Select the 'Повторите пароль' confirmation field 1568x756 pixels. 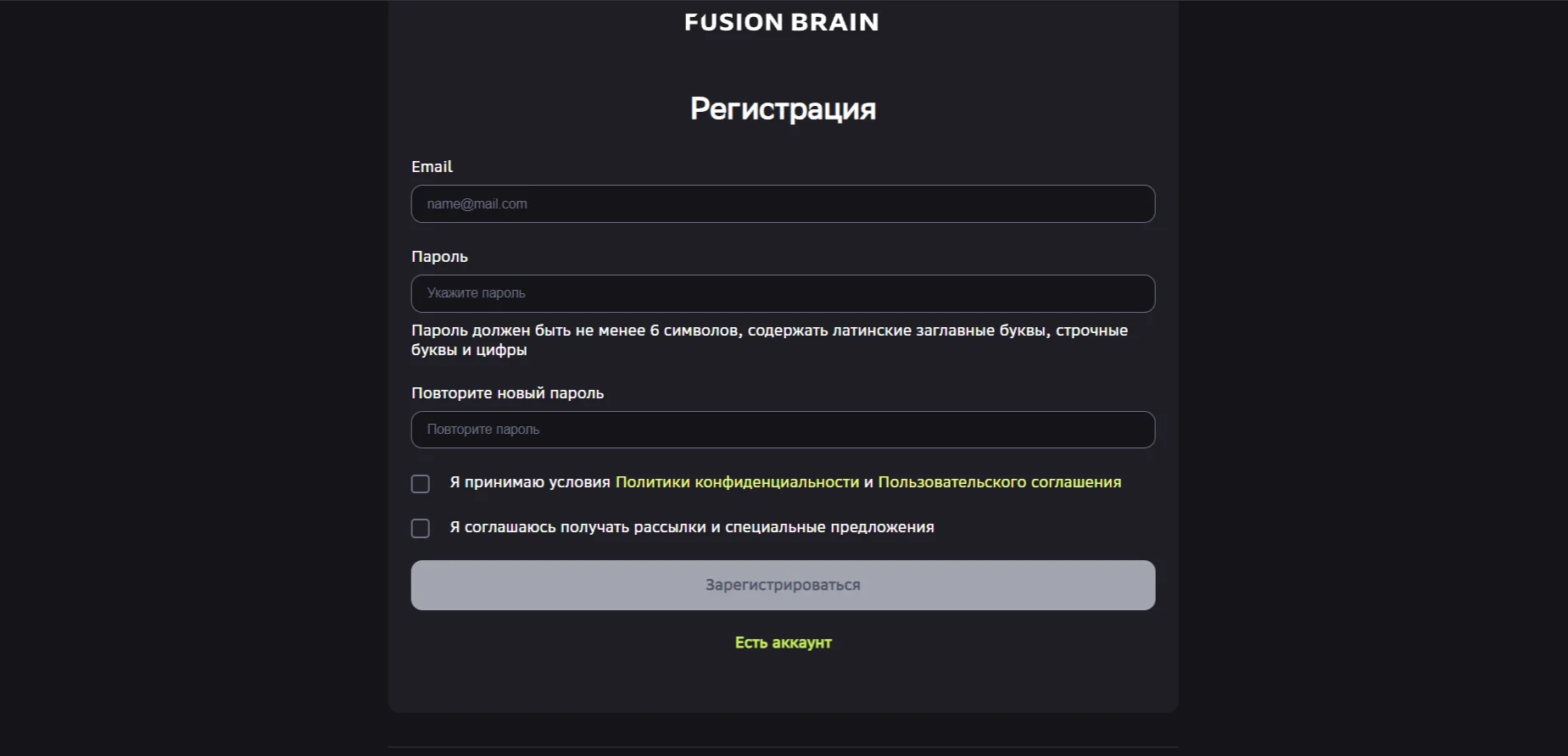tap(782, 430)
